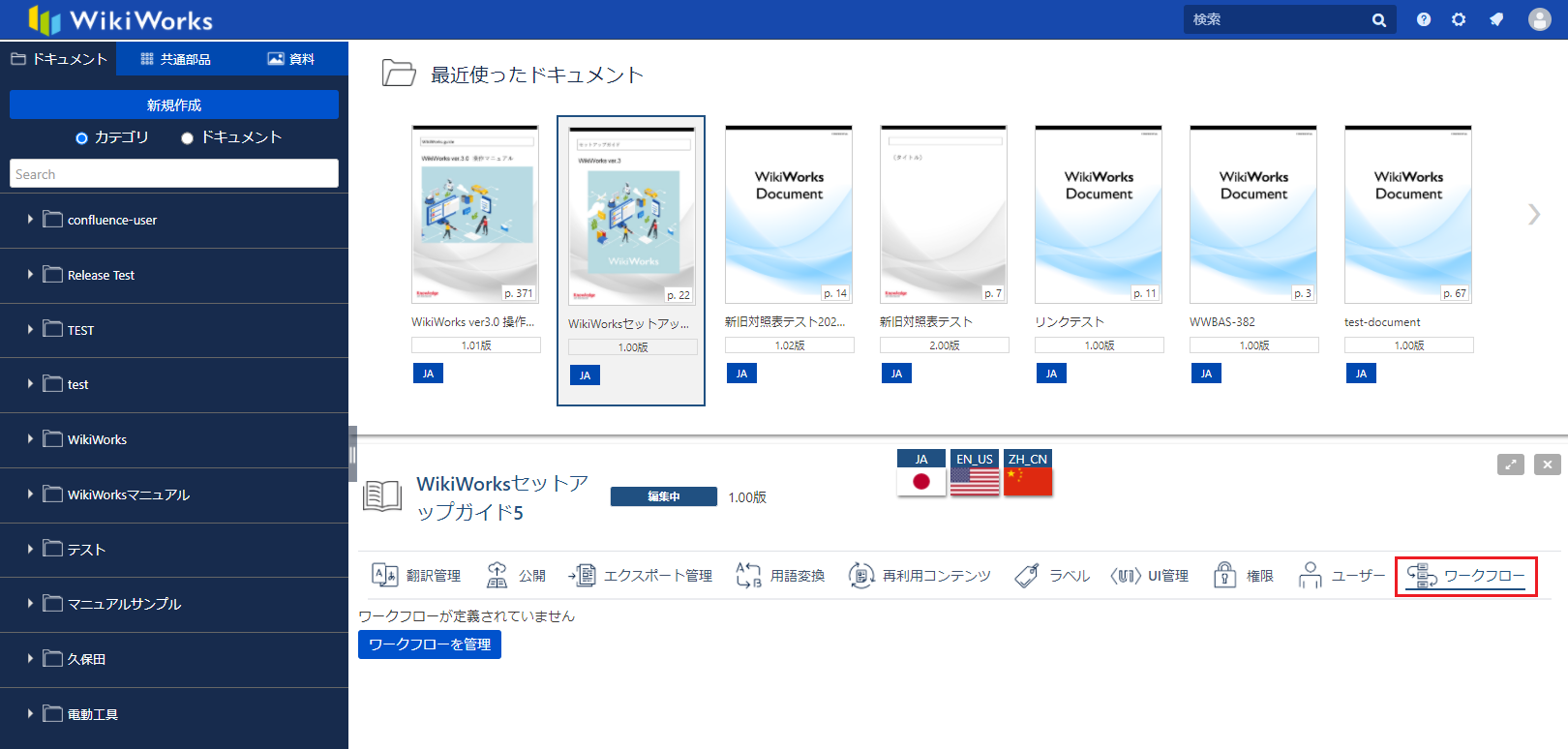Expand the Release Test folder
This screenshot has height=749, width=1568.
coord(30,275)
